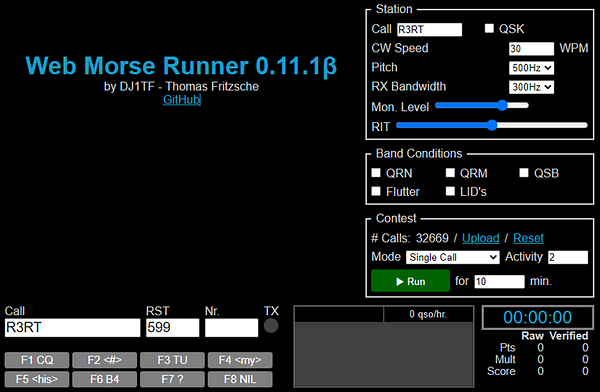The width and height of the screenshot is (600, 392).
Task: Enable the QSK checkbox
Action: tap(489, 29)
